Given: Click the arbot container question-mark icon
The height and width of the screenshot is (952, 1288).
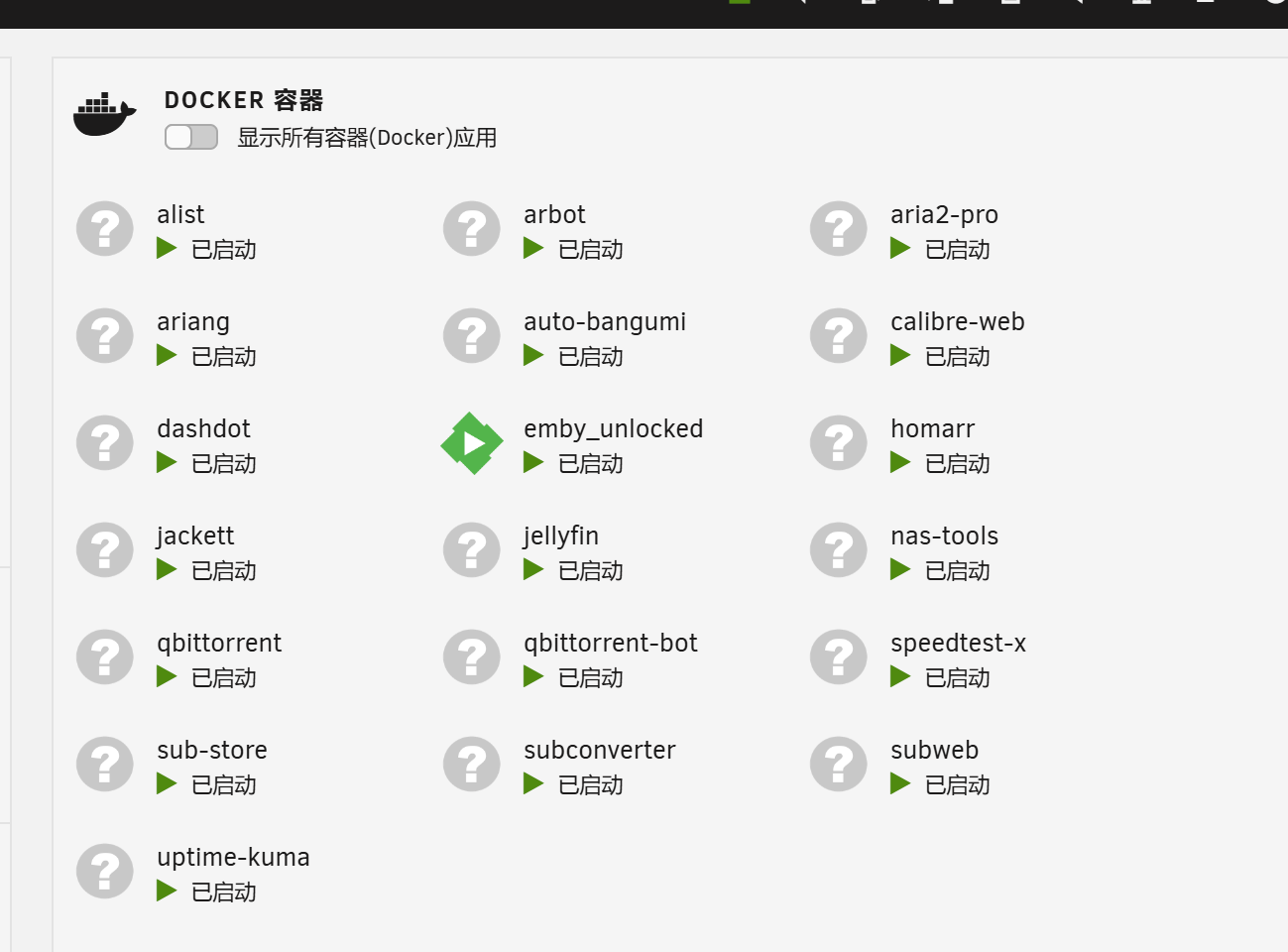Looking at the screenshot, I should (x=472, y=229).
